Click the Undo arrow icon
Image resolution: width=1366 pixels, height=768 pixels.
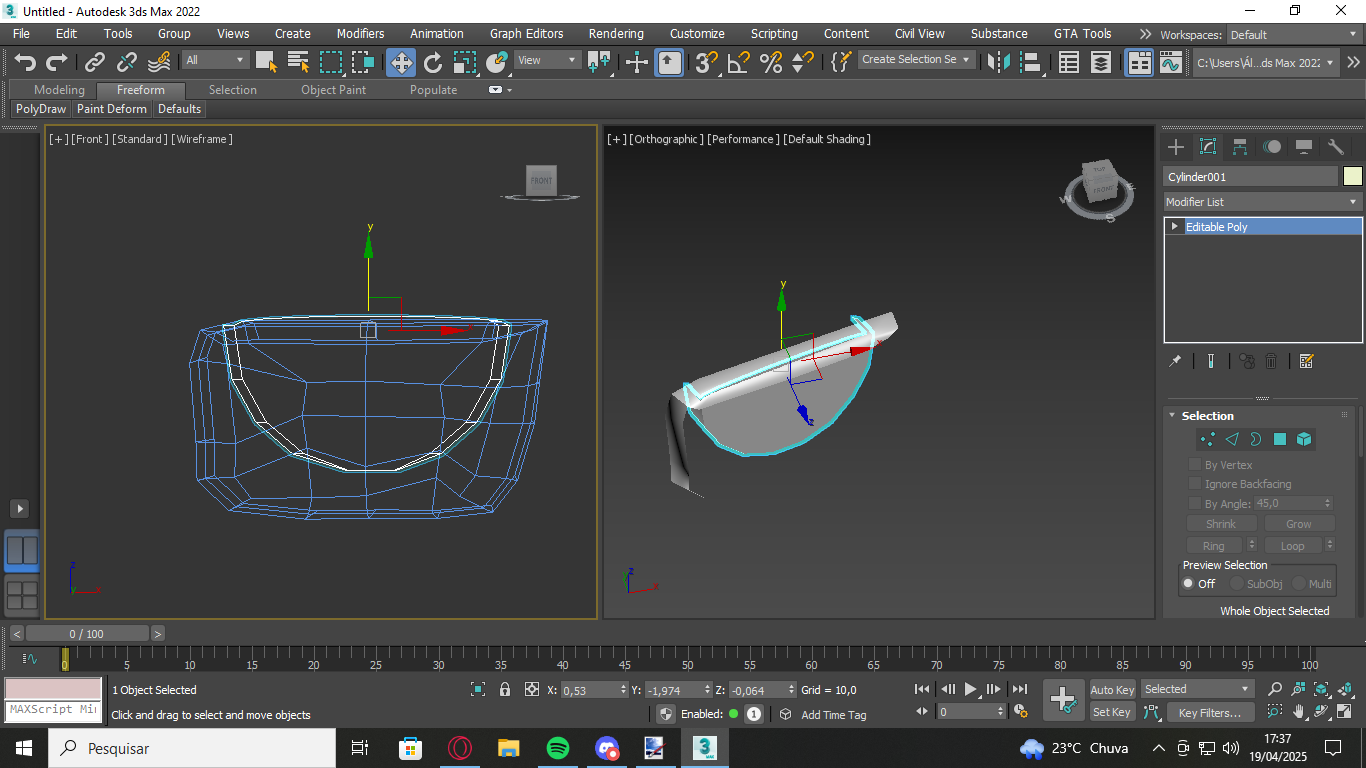[25, 63]
